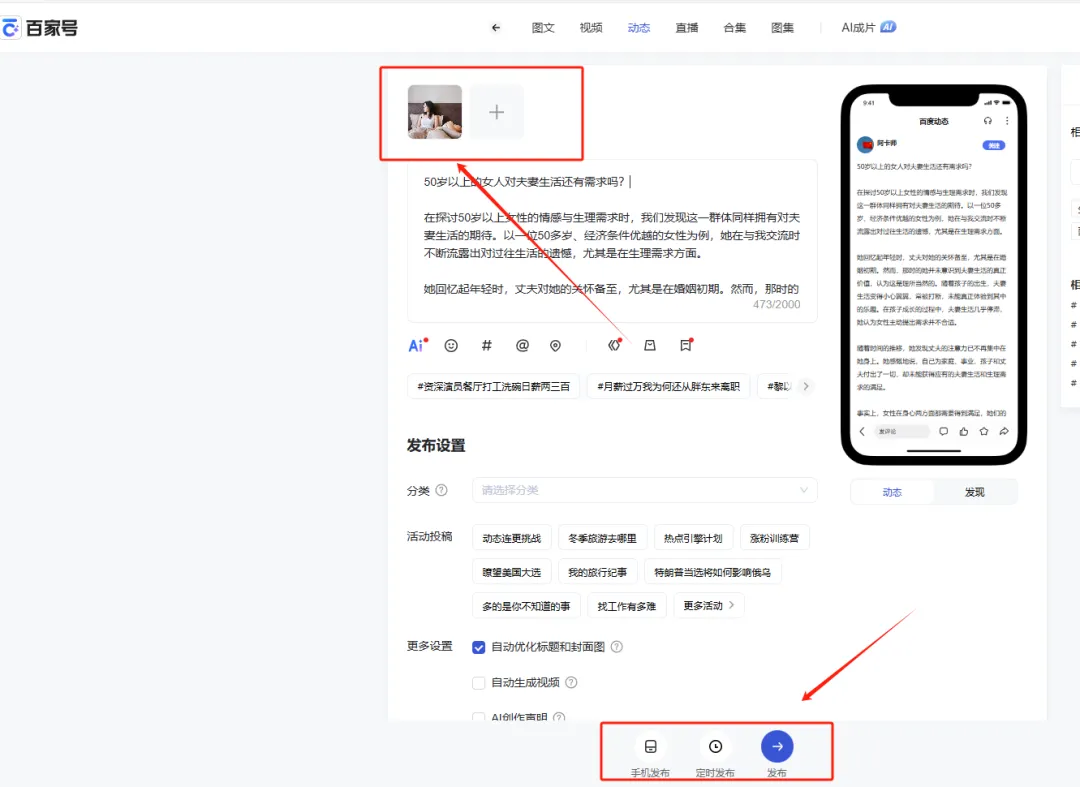The height and width of the screenshot is (787, 1080).
Task: Click three-dot menu in phone preview
Action: (x=1007, y=121)
